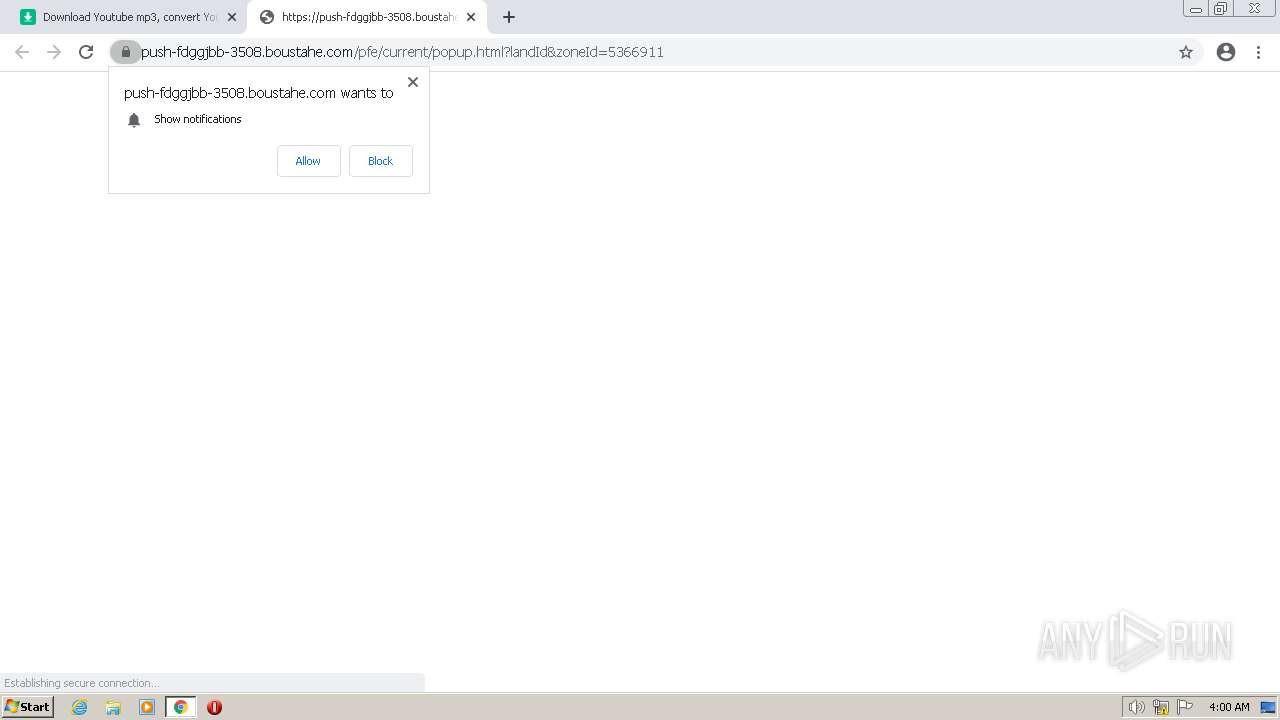The width and height of the screenshot is (1280, 720).
Task: Click the notification bell icon
Action: coord(134,120)
